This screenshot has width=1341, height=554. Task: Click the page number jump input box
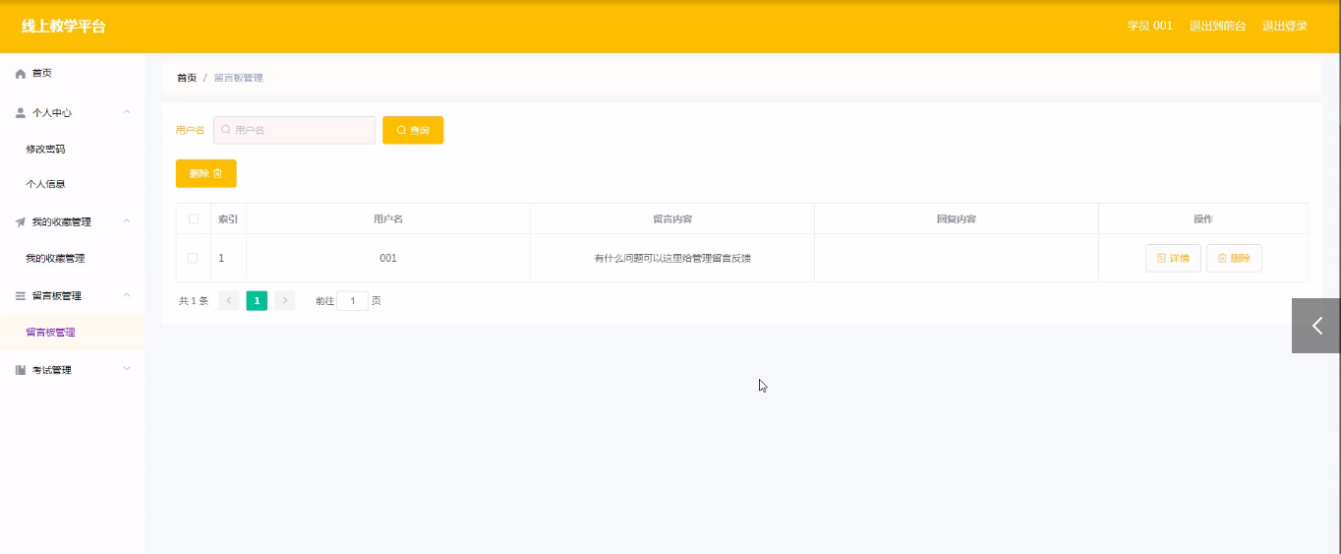coord(352,301)
